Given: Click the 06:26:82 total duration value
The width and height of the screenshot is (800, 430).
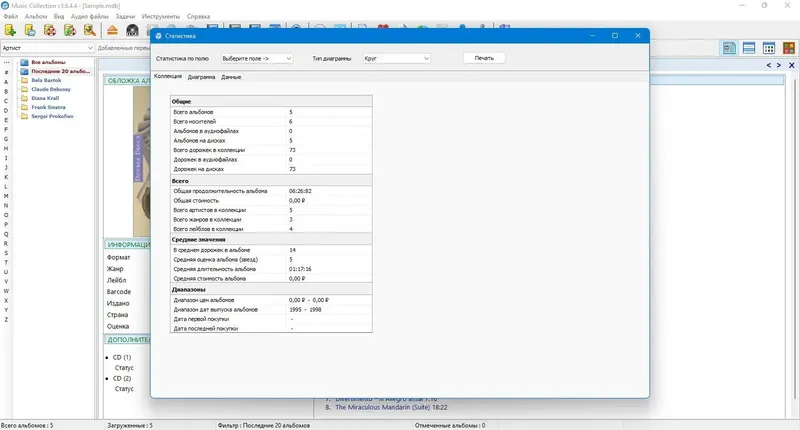Looking at the screenshot, I should point(300,191).
